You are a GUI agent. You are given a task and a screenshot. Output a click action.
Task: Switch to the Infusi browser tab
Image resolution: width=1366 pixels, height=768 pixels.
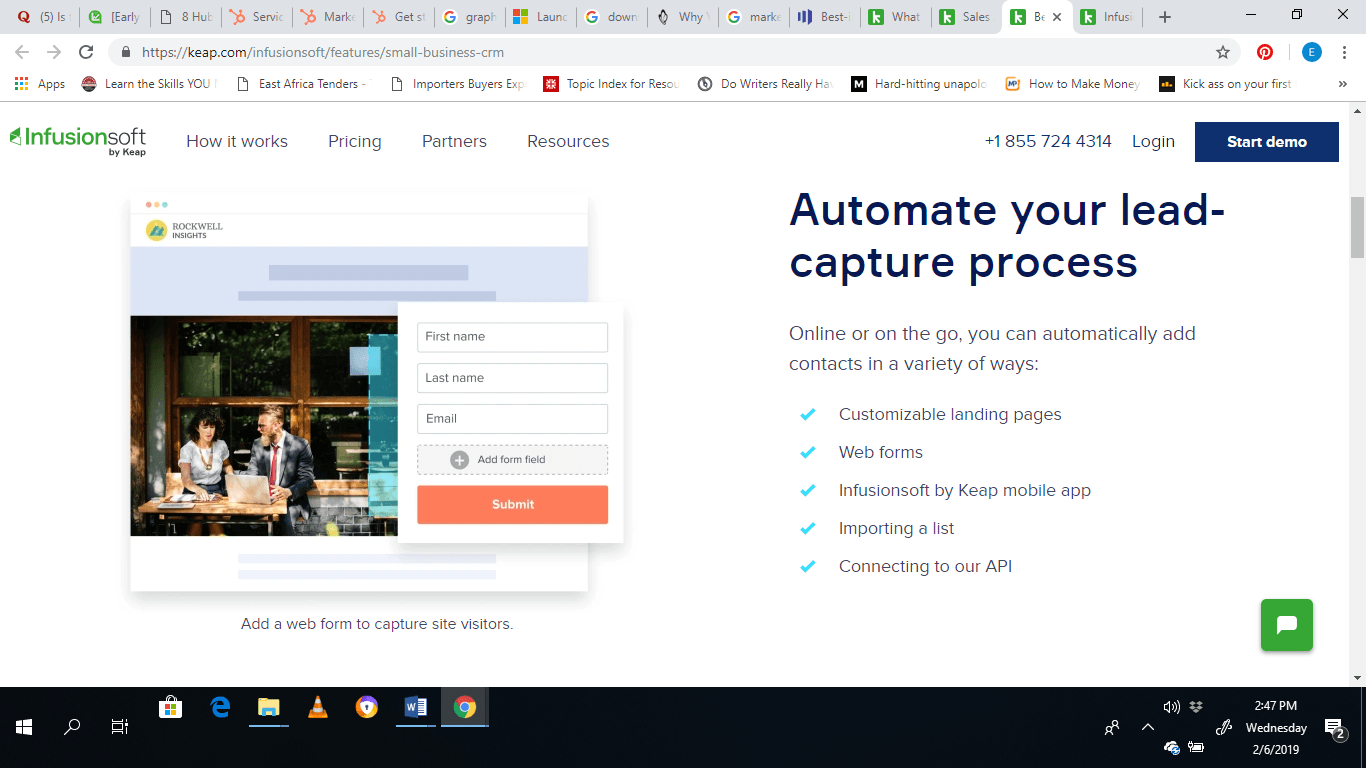click(1108, 17)
